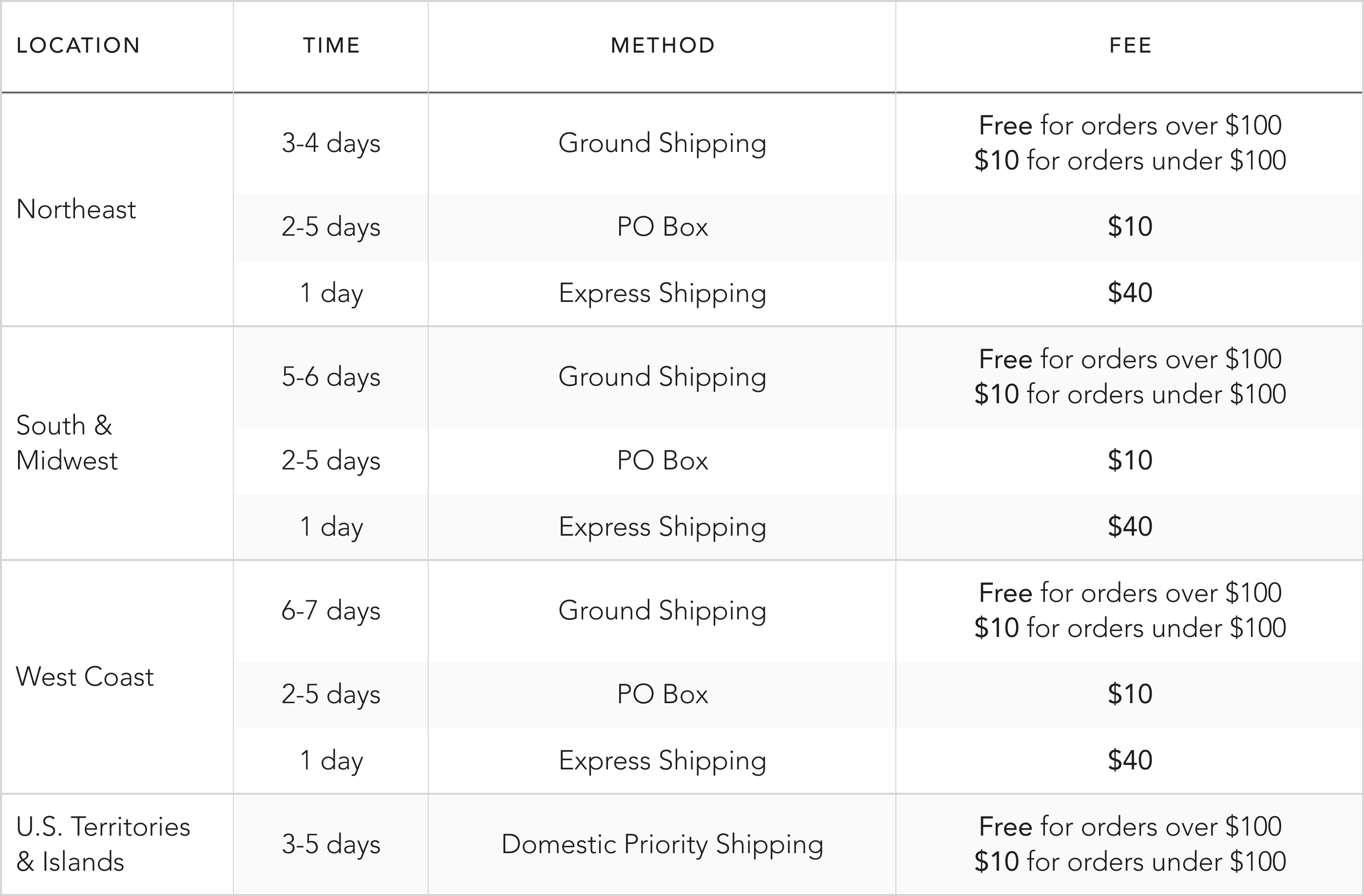
Task: Select the West Coast location cell
Action: point(85,676)
